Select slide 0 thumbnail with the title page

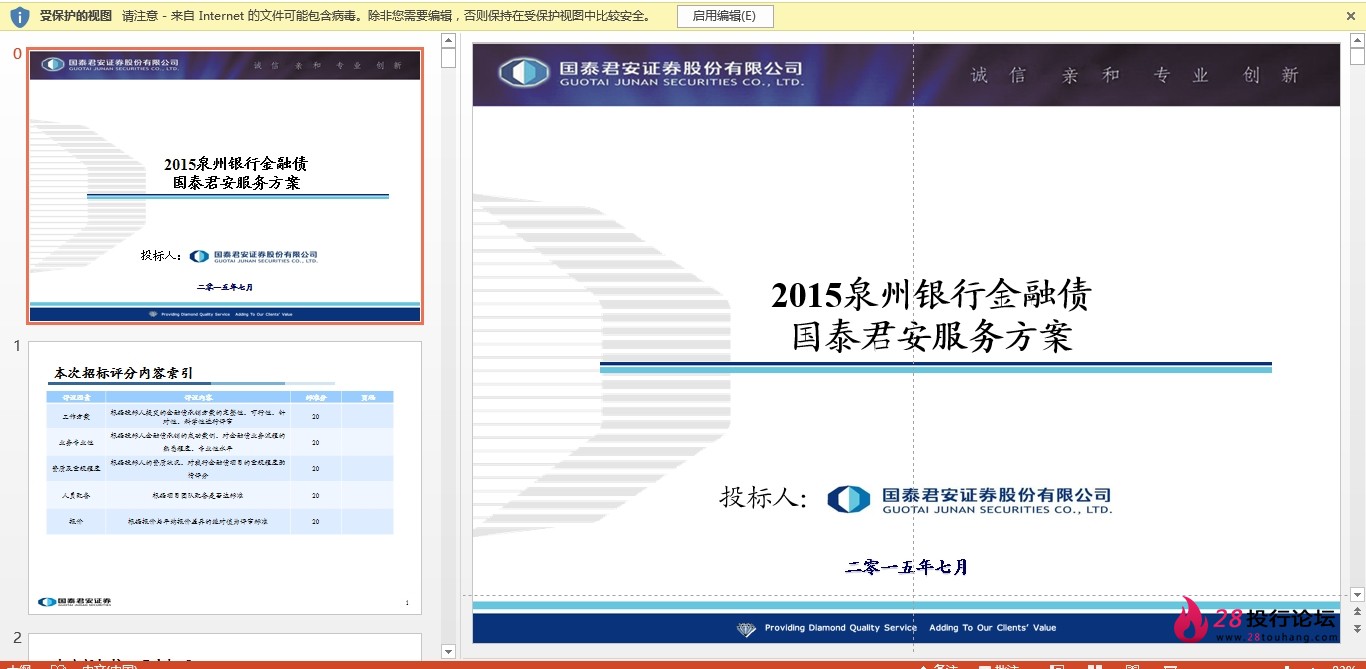pos(225,186)
